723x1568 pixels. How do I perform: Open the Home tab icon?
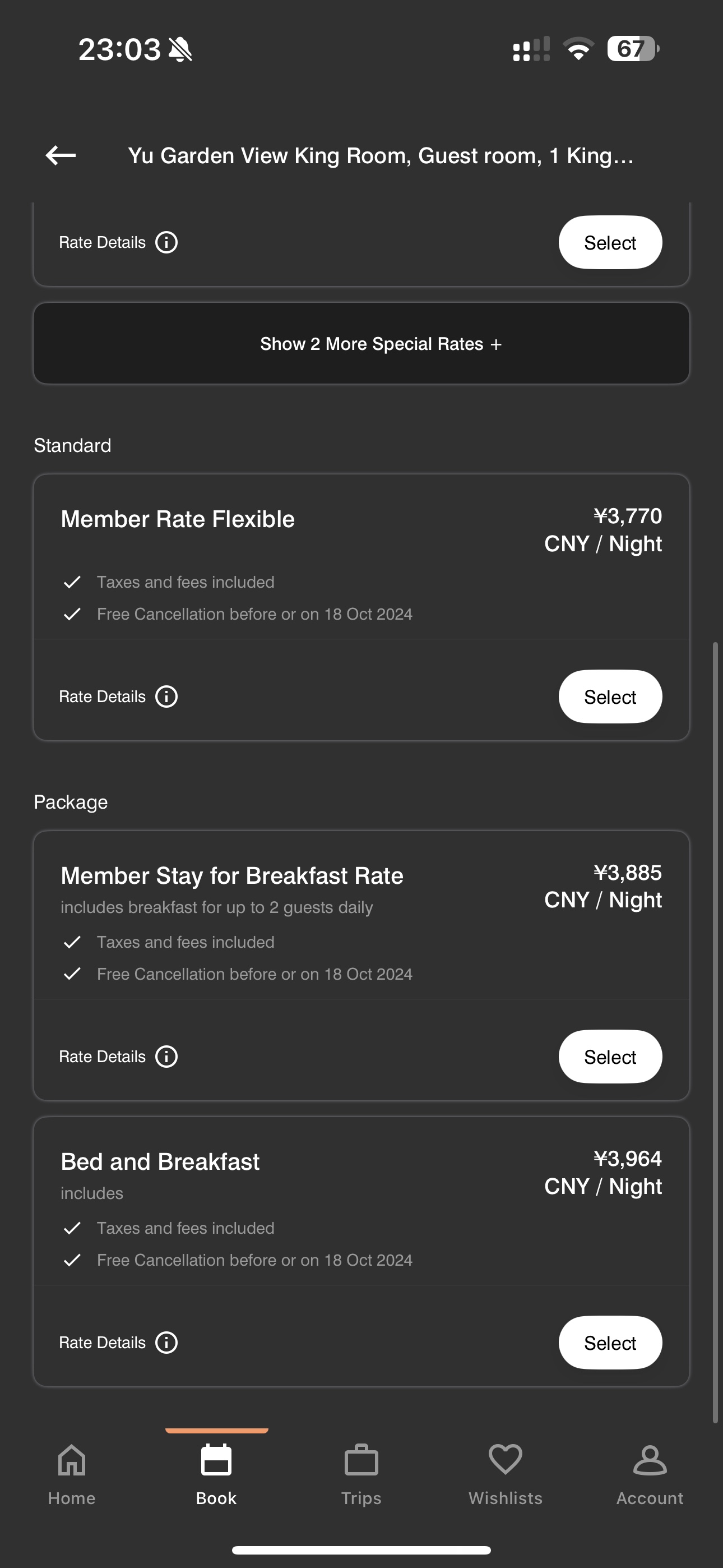[x=72, y=1460]
